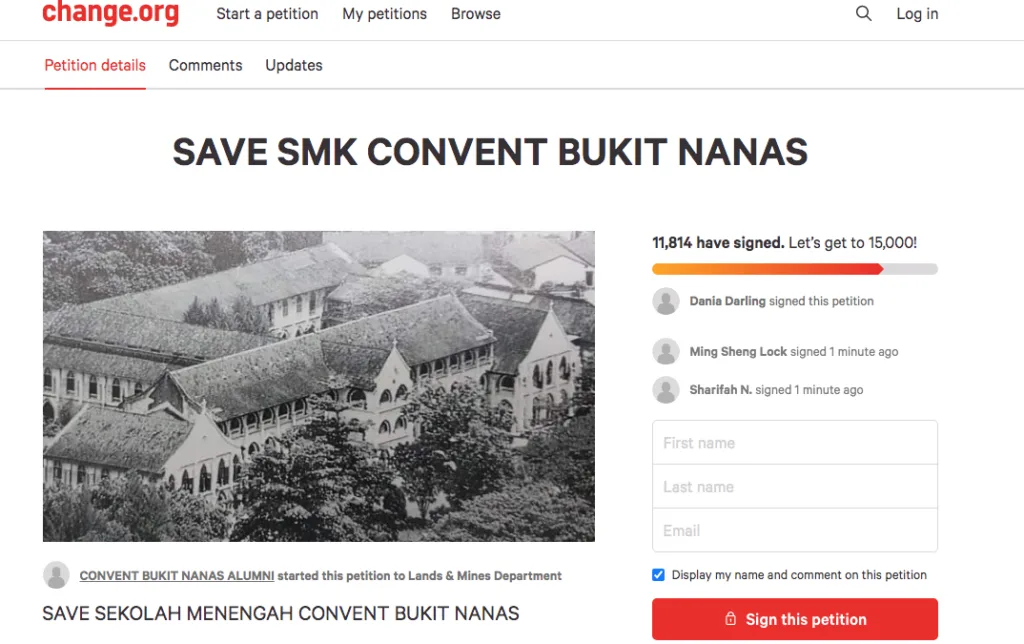This screenshot has width=1024, height=644.
Task: Click Sharifah N.'s avatar icon
Action: 666,390
